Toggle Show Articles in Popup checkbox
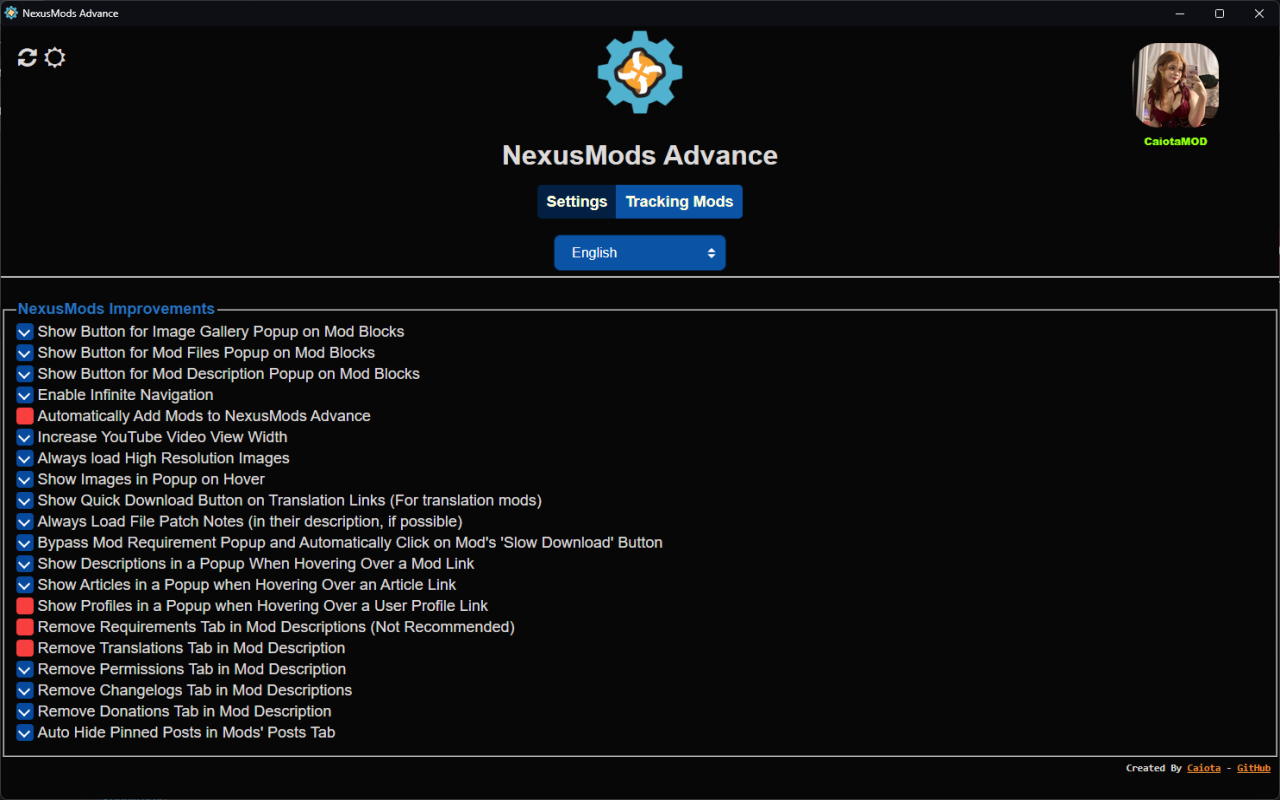The height and width of the screenshot is (800, 1280). click(x=25, y=585)
